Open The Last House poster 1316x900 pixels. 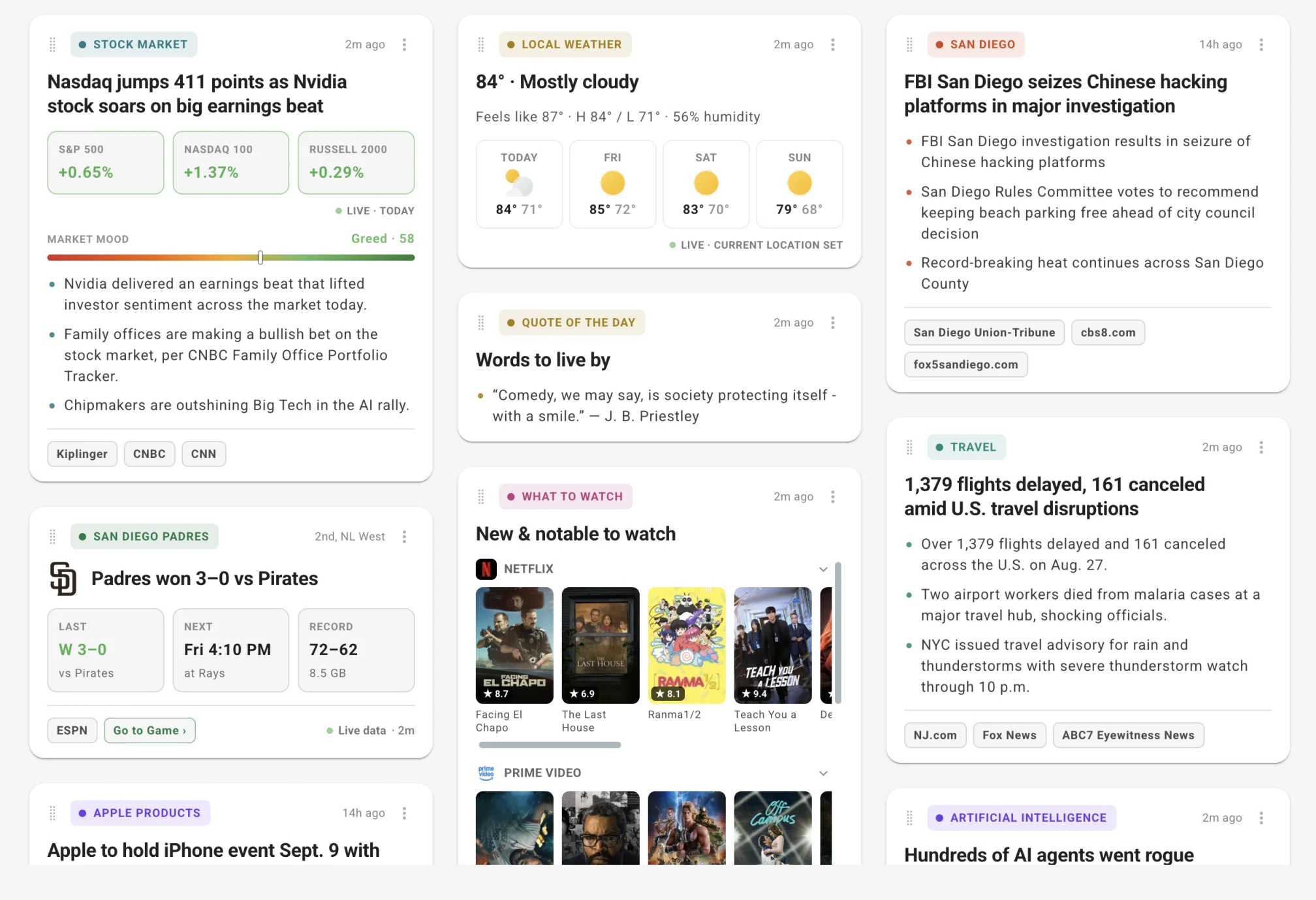pyautogui.click(x=601, y=645)
